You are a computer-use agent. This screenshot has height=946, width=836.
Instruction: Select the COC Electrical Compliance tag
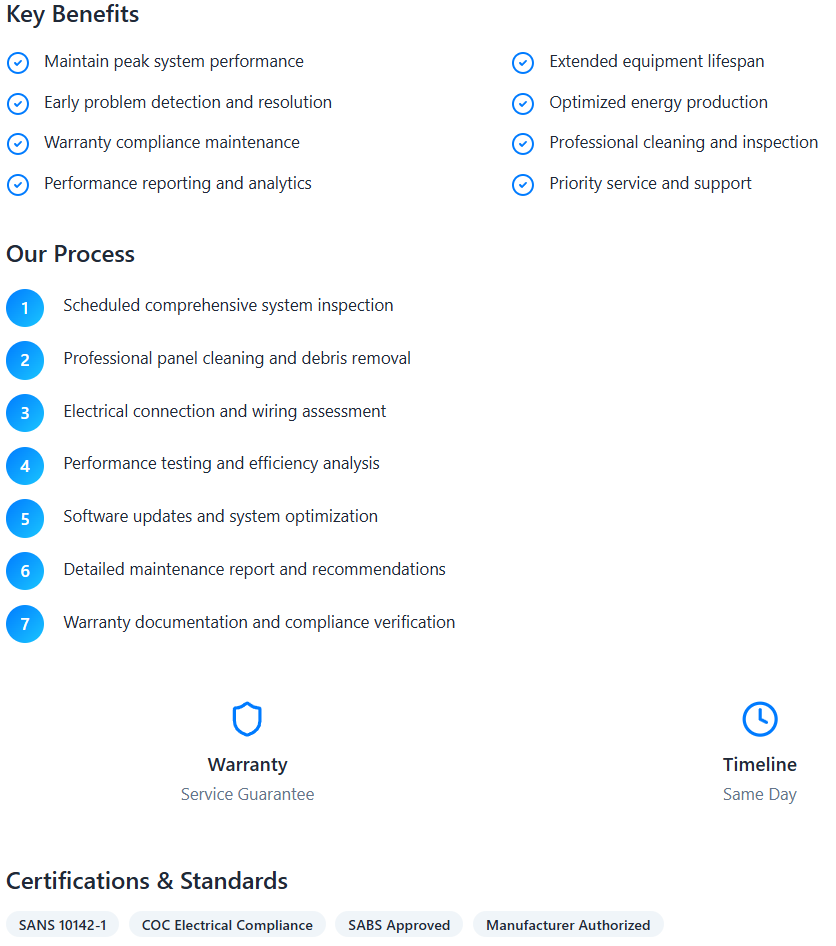[x=227, y=925]
